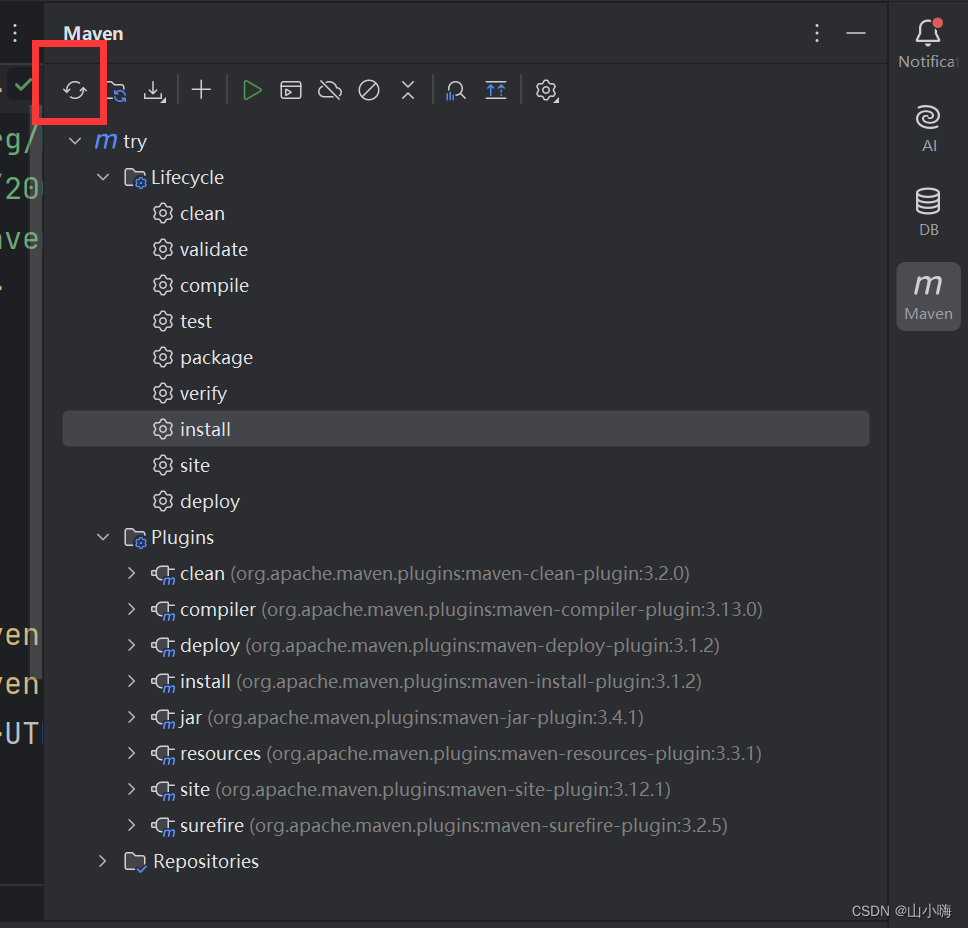Viewport: 968px width, 928px height.
Task: Select the package lifecycle phase
Action: pos(465,357)
